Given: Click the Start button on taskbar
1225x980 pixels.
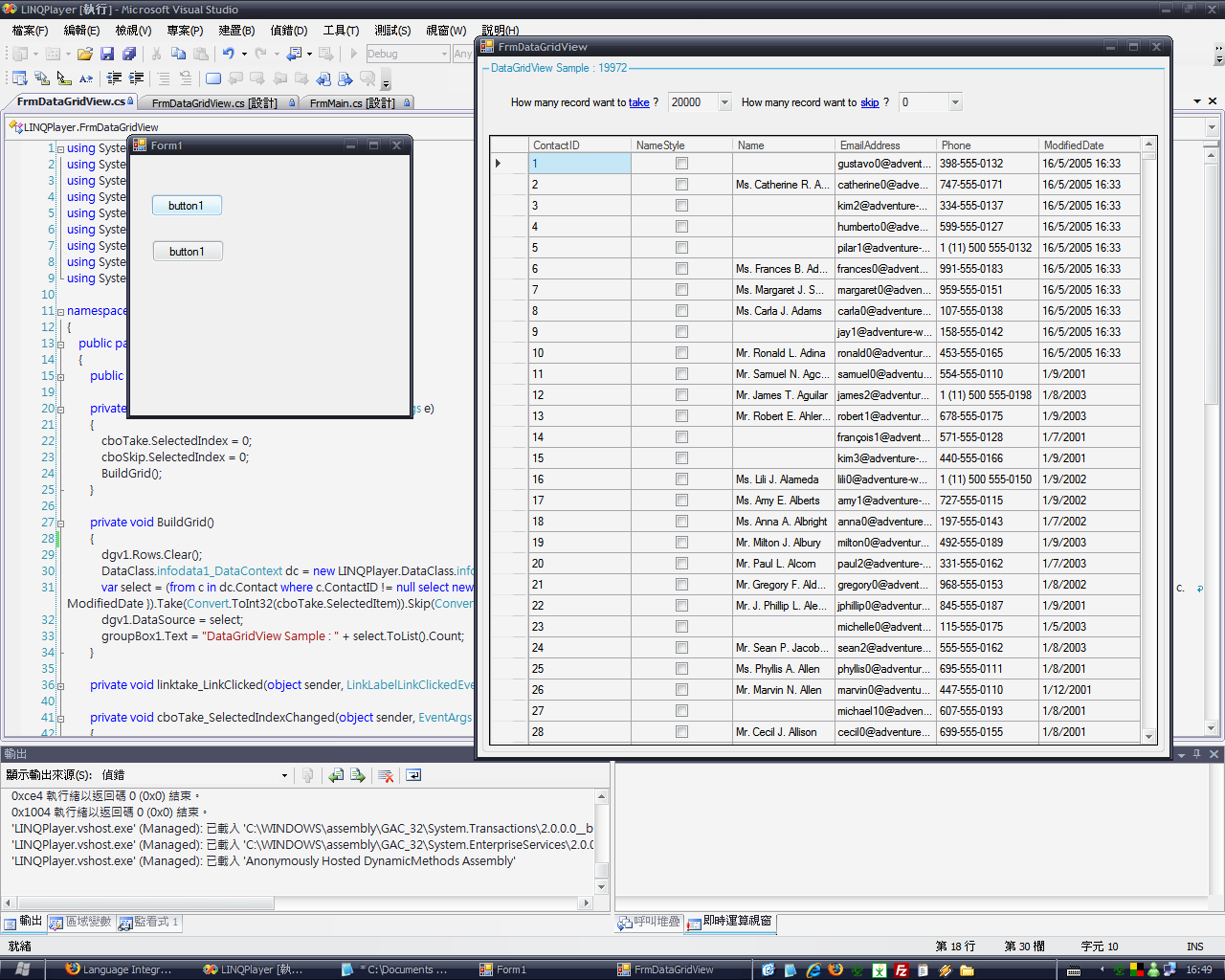Looking at the screenshot, I should coord(23,969).
